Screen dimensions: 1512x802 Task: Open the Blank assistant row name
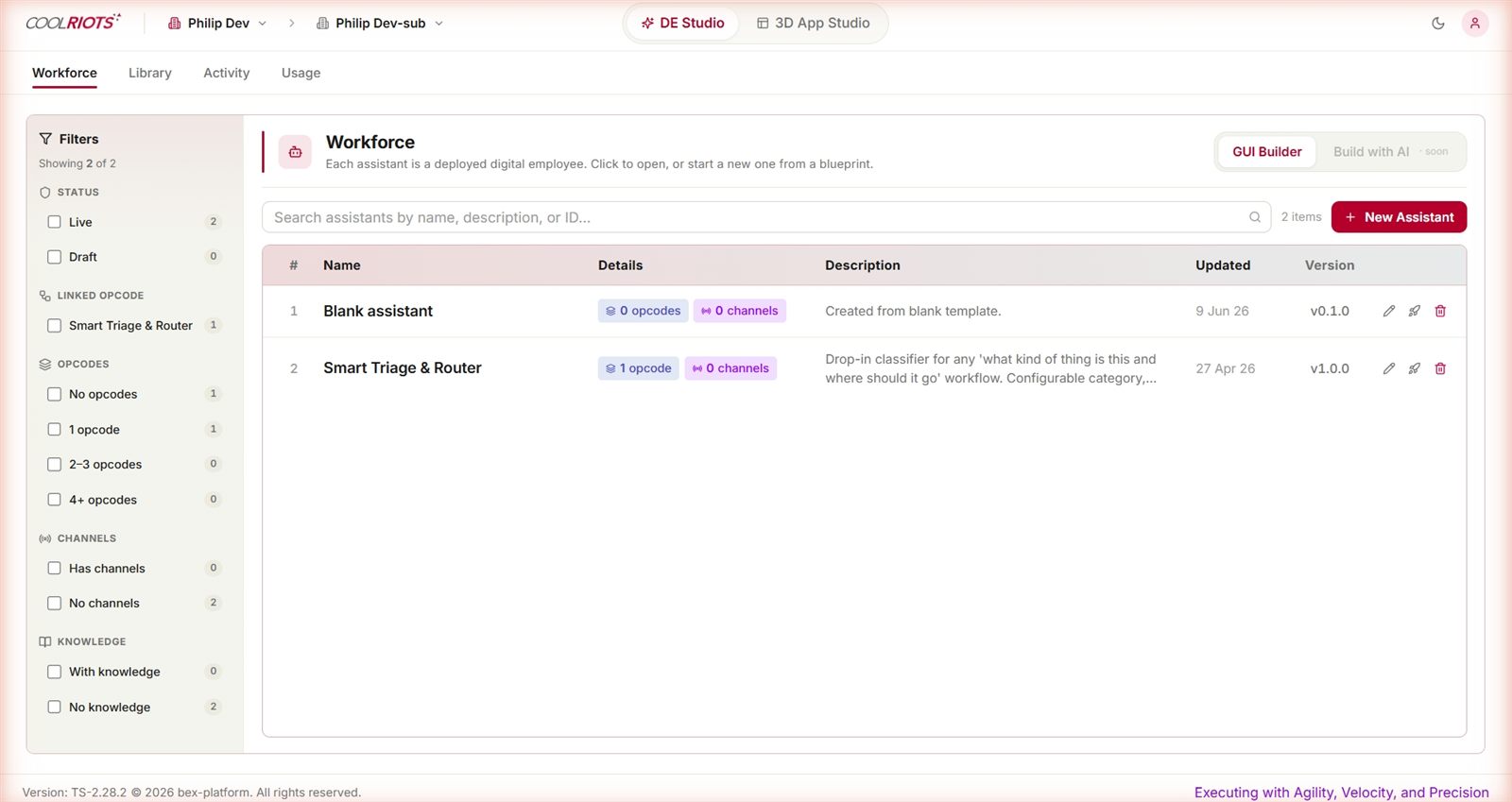click(x=378, y=311)
